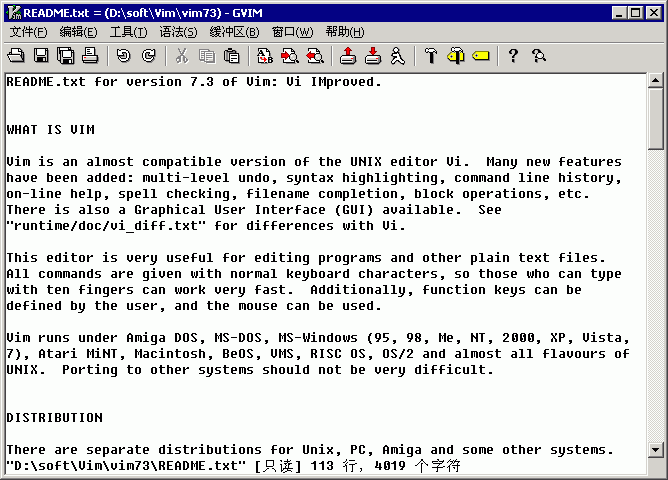The width and height of the screenshot is (668, 480).
Task: Click the Find Help search icon
Action: [539, 56]
